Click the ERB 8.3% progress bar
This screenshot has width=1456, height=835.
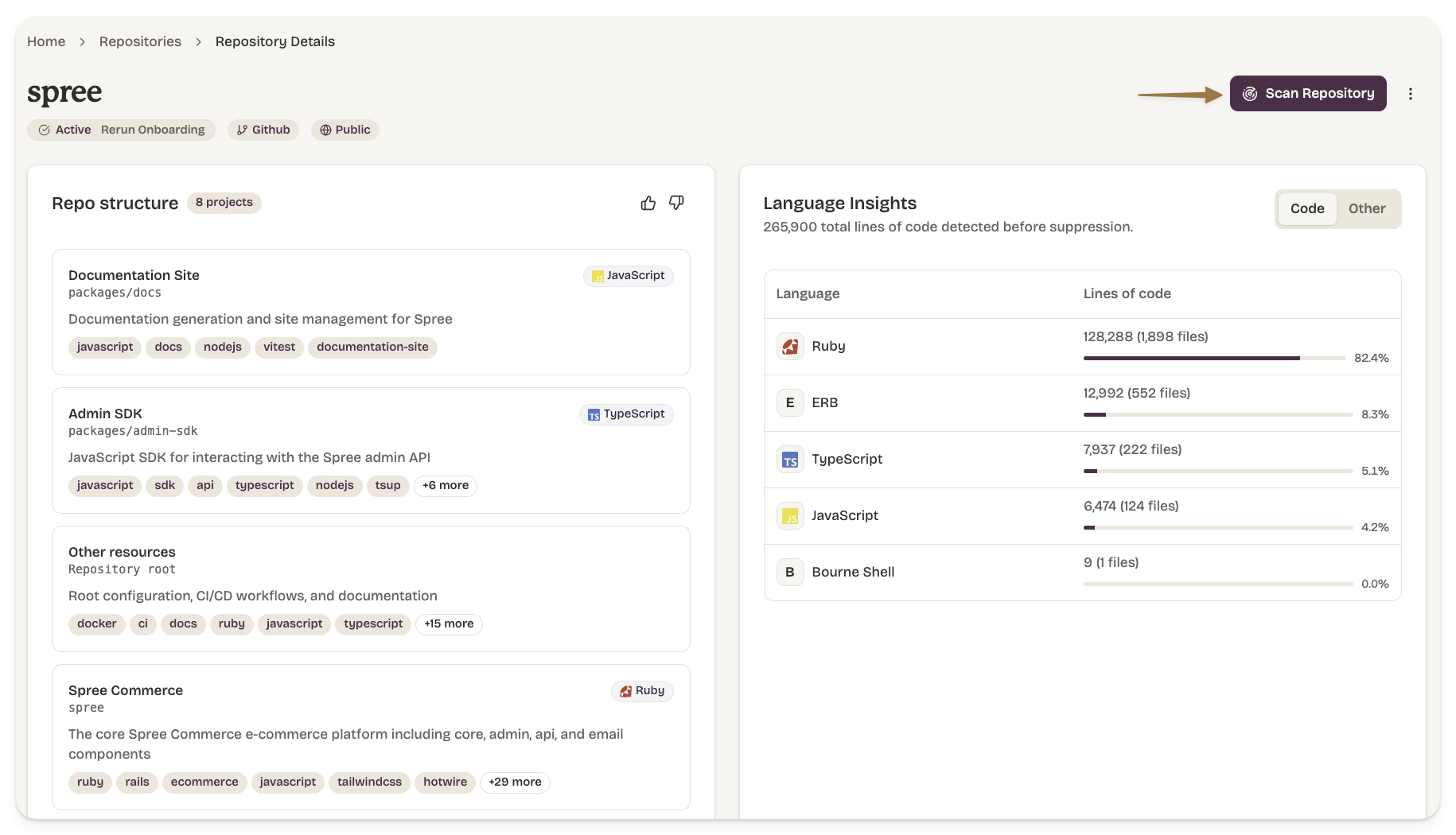tap(1217, 415)
